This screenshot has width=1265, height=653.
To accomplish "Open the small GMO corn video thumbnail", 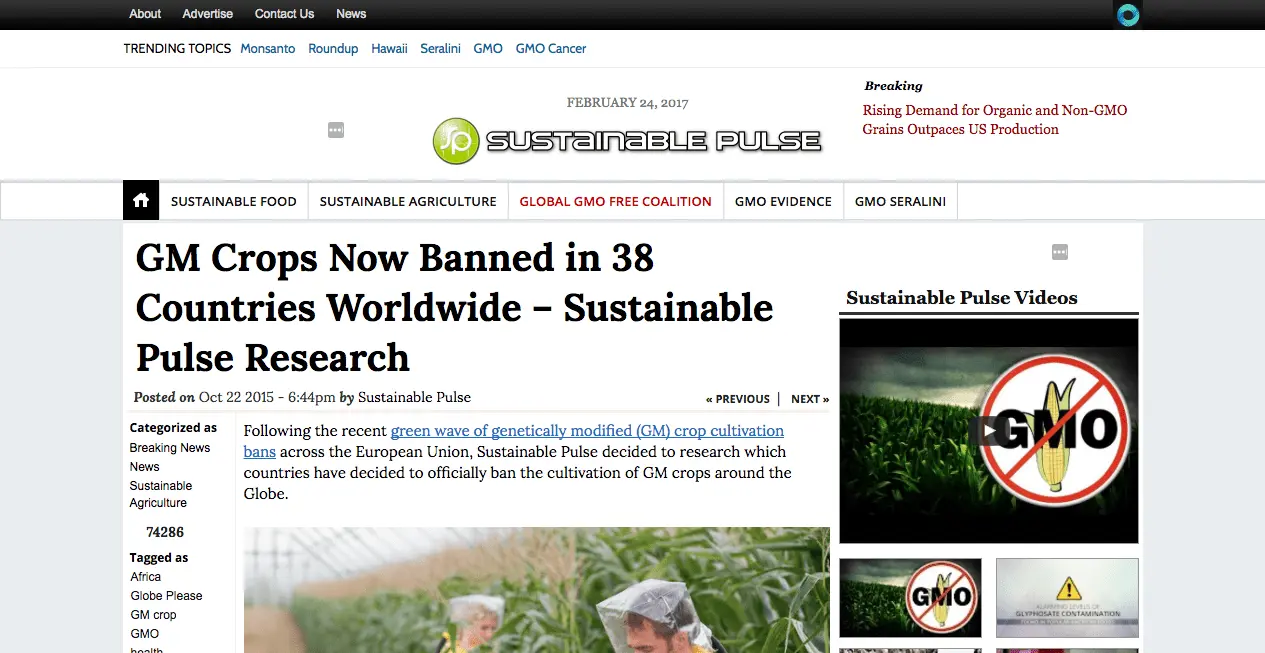I will pos(910,598).
